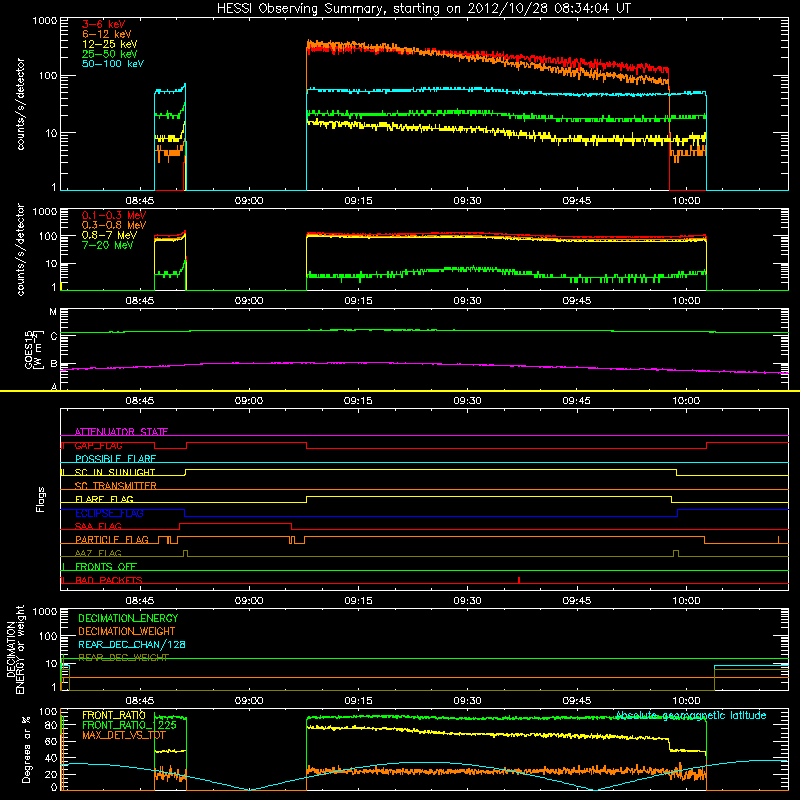
Task: Click the MAX_DET_VS_TOT legend label
Action: 123,735
